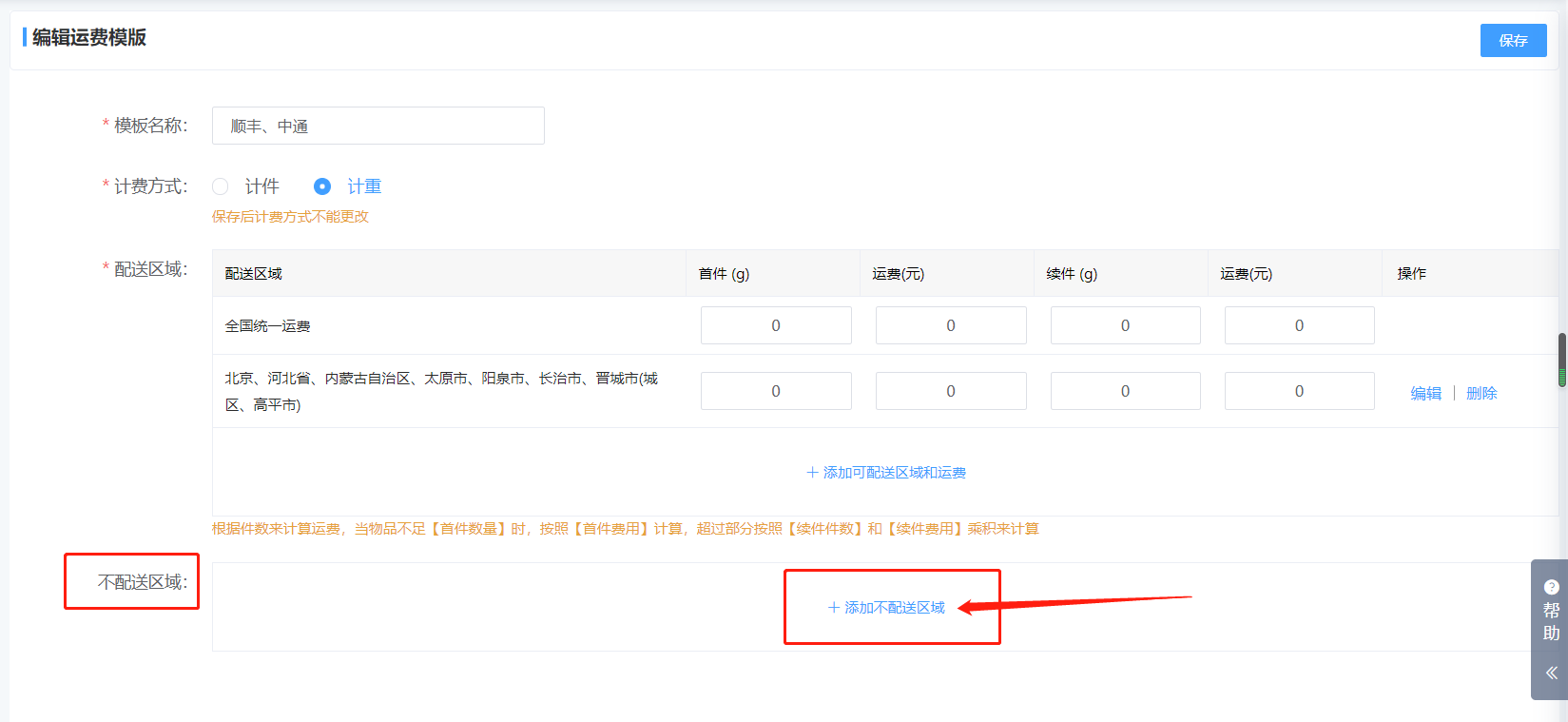Collapse the help sidebar with double chevron

tap(1551, 673)
